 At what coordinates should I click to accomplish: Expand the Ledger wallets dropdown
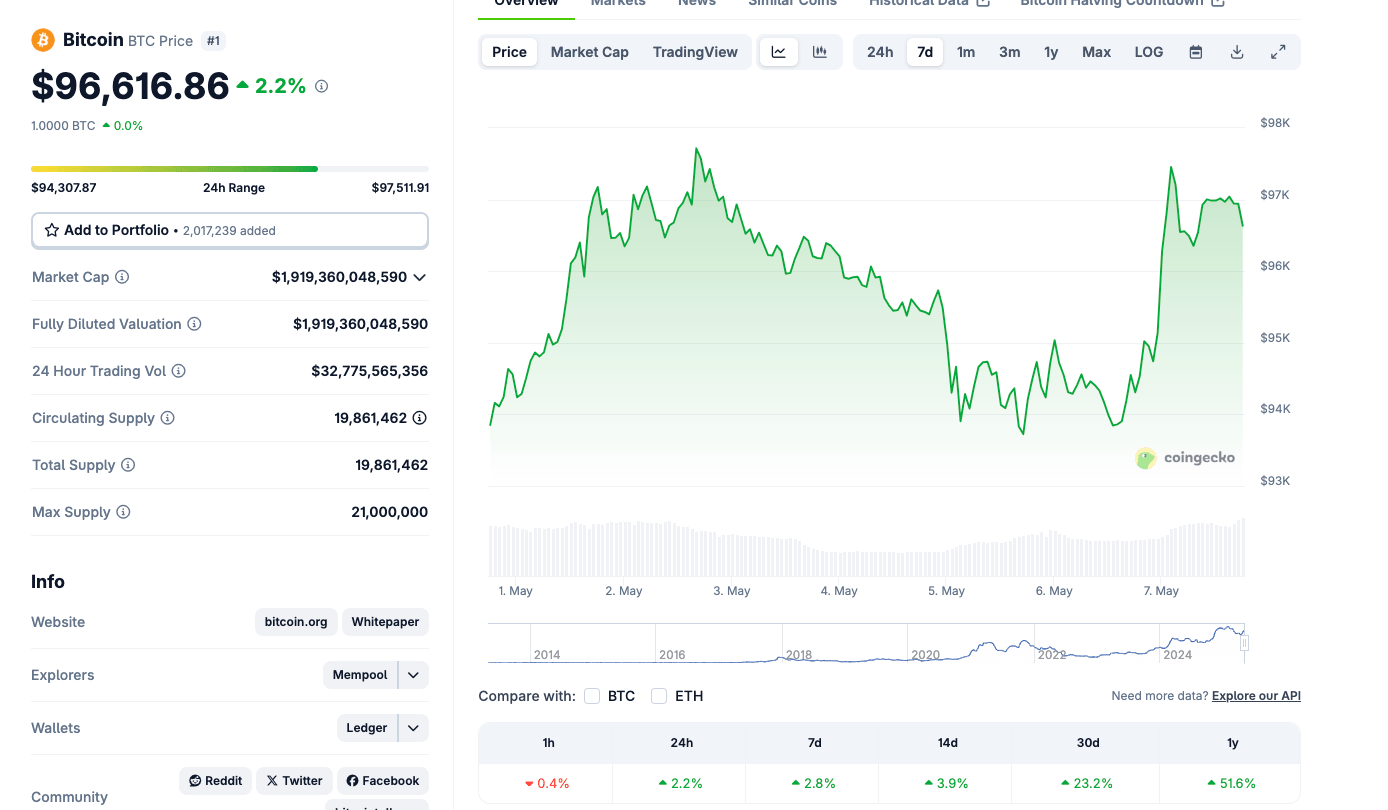pyautogui.click(x=412, y=727)
